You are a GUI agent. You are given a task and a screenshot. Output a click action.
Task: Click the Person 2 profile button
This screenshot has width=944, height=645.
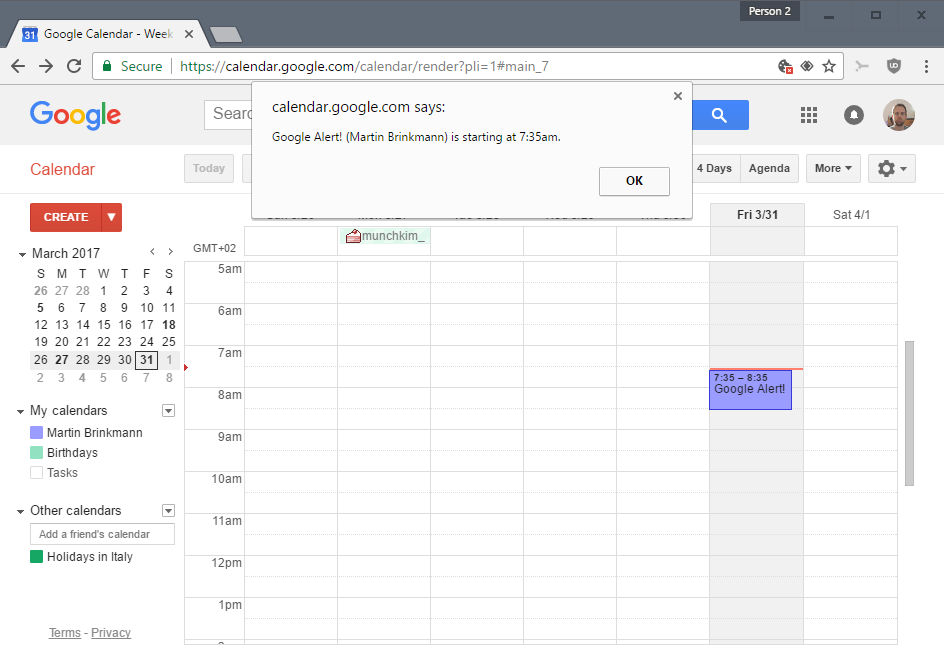(x=769, y=11)
